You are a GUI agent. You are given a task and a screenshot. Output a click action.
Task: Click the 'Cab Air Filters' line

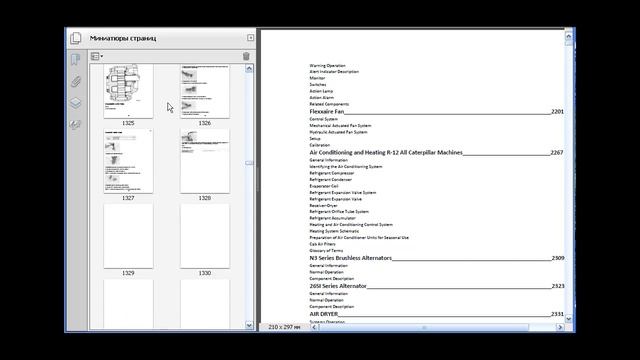pos(322,244)
